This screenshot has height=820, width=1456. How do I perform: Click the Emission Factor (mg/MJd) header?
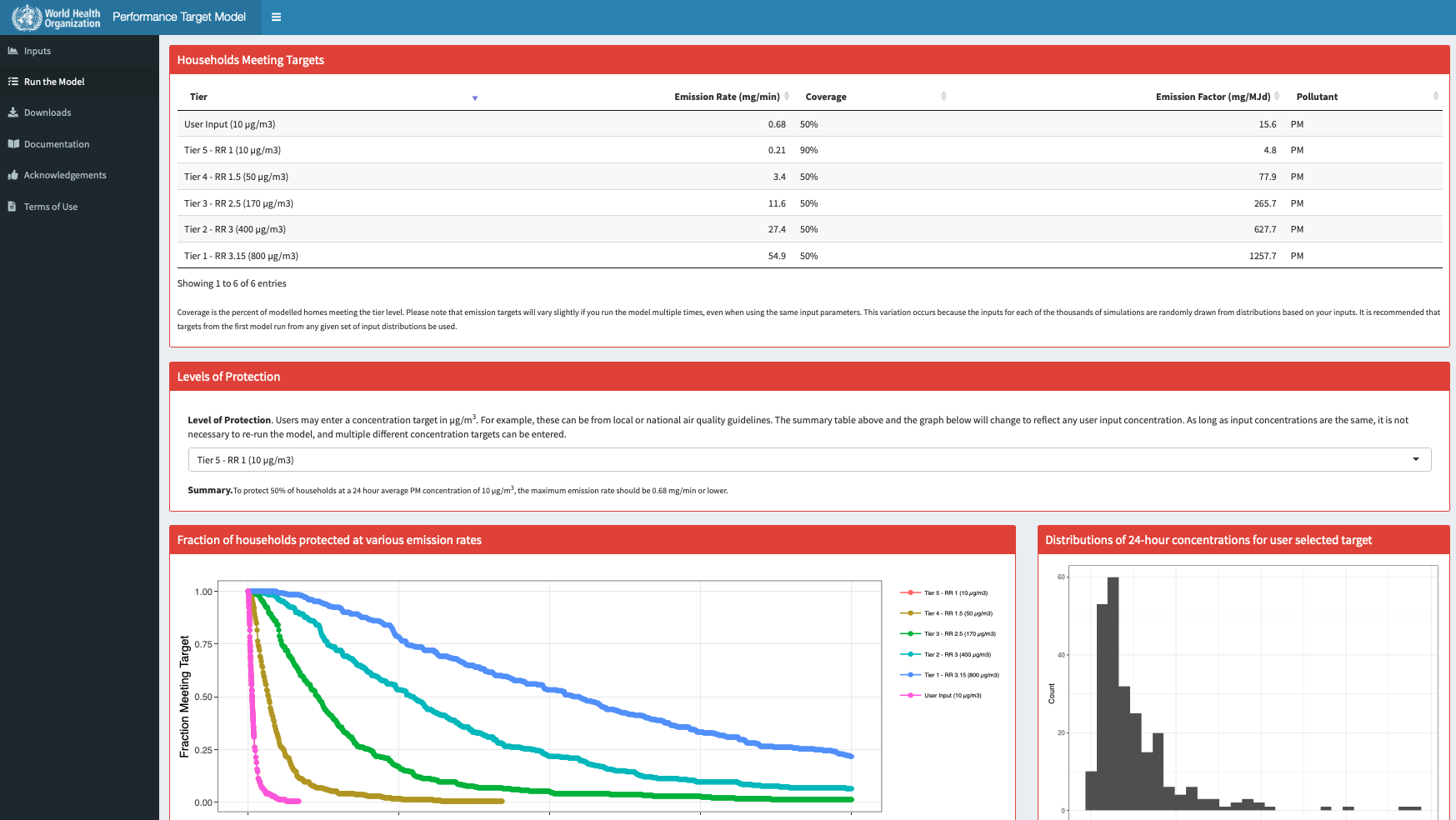[x=1213, y=97]
